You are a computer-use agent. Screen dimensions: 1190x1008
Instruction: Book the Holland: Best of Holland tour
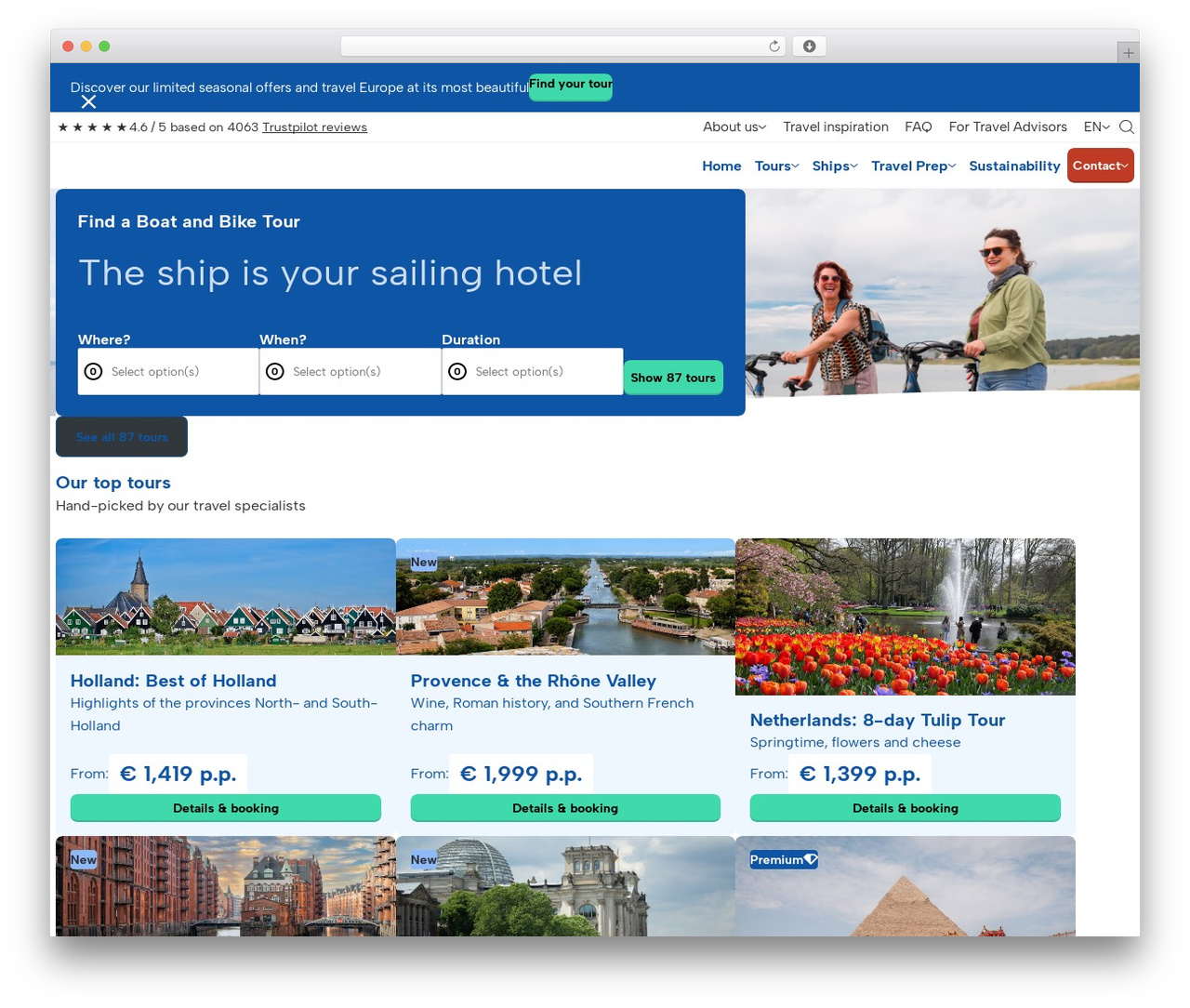(x=226, y=808)
